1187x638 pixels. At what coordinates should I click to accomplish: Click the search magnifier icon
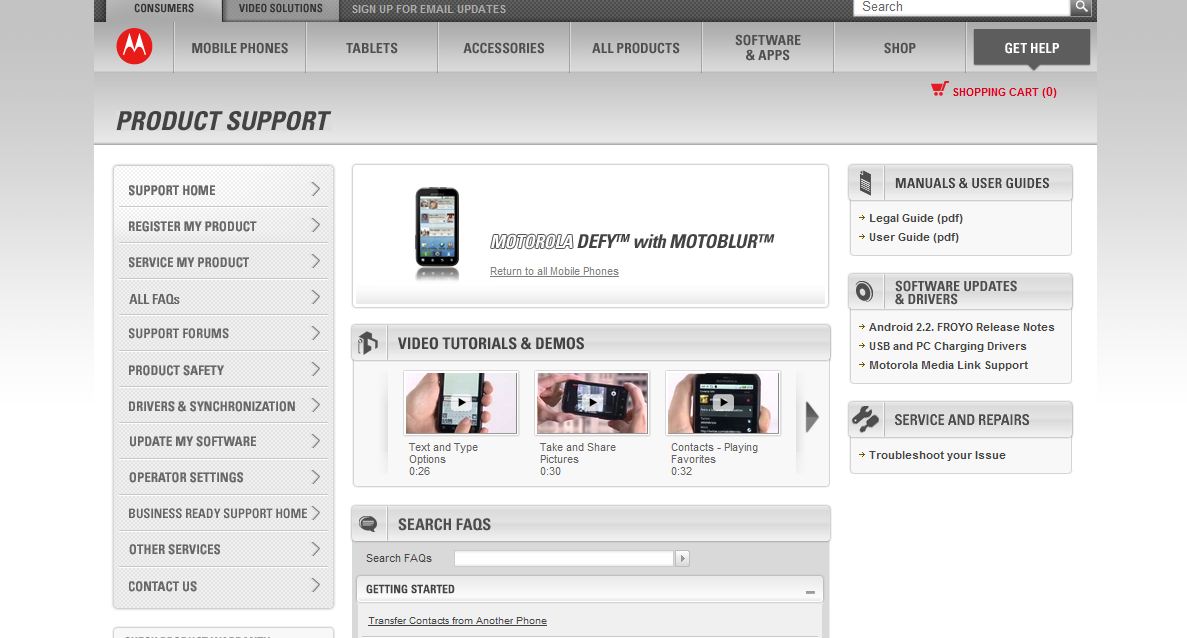(x=1081, y=7)
